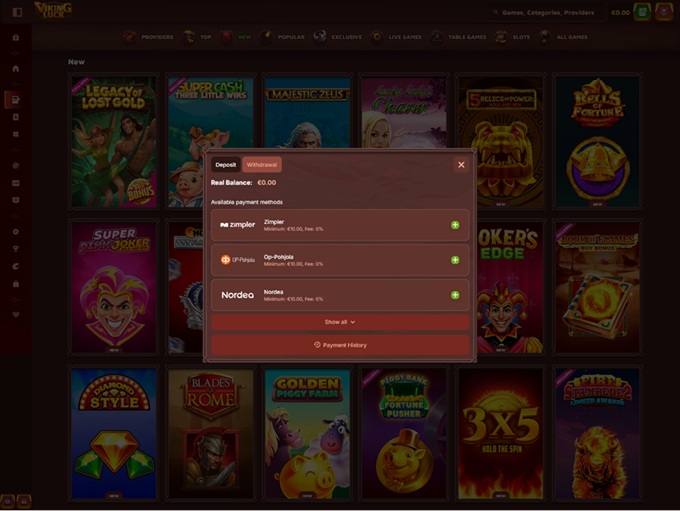Viewport: 680px width, 511px height.
Task: Click the home icon in left sidebar
Action: point(16,69)
